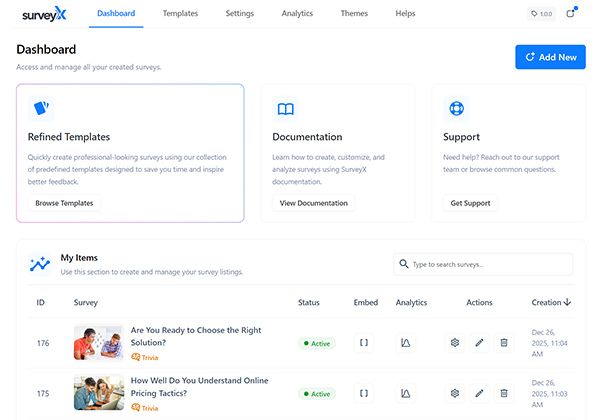Viewport: 600px width, 420px height.
Task: Click creation date Dec 26, 2025, 11:03 AM
Action: pos(549,394)
